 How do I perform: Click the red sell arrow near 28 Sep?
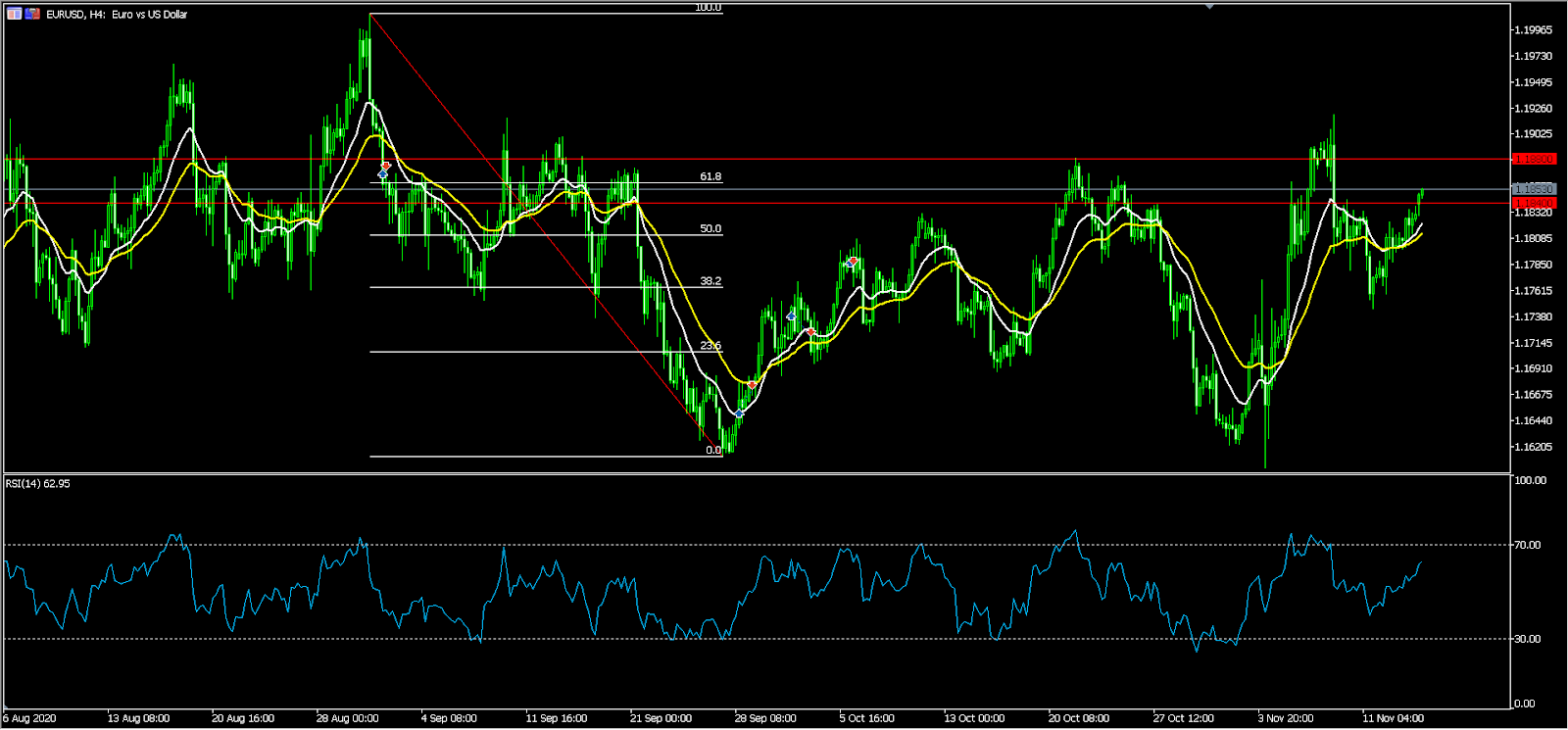pyautogui.click(x=752, y=385)
